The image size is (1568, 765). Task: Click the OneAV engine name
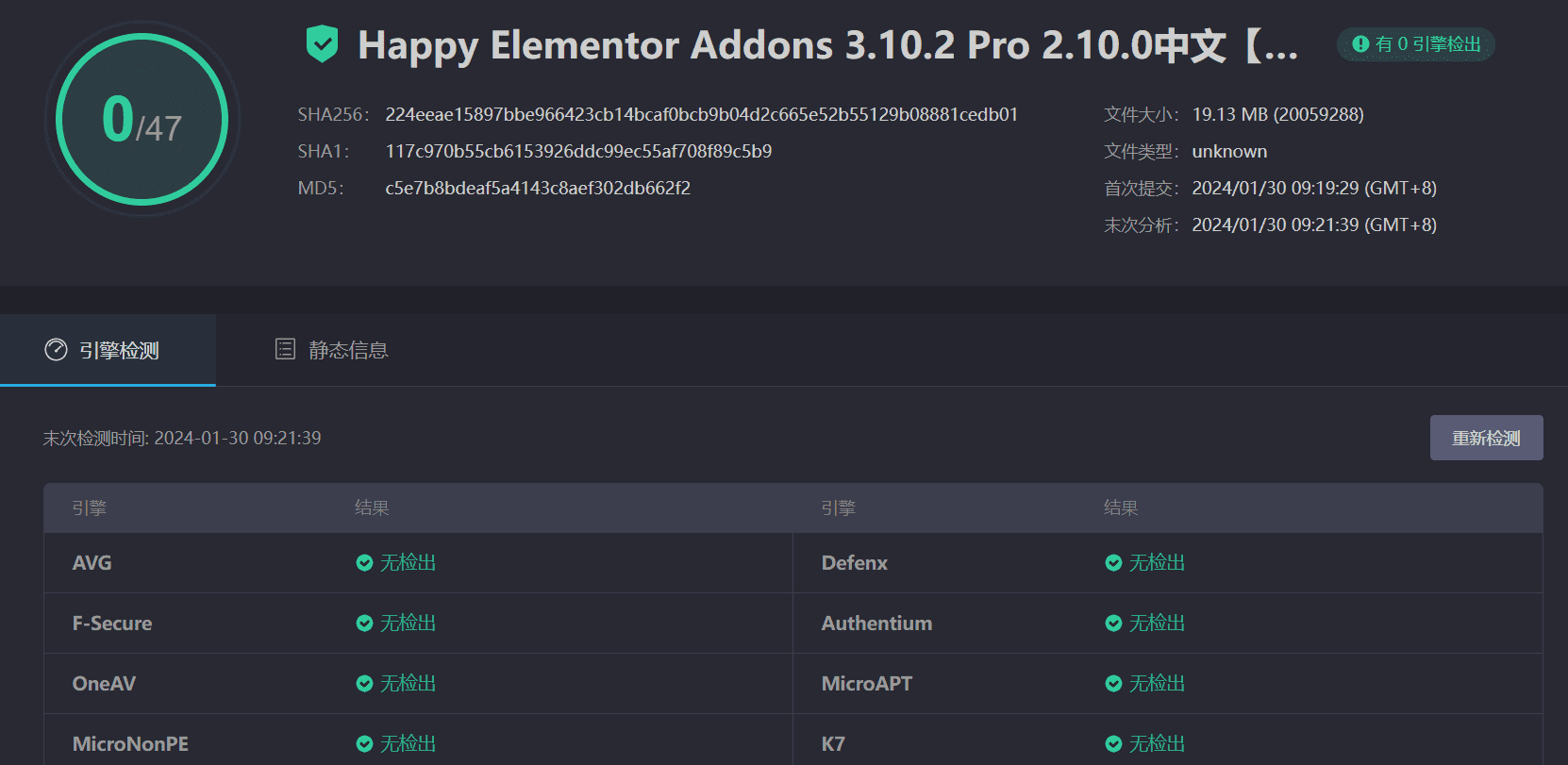(104, 683)
